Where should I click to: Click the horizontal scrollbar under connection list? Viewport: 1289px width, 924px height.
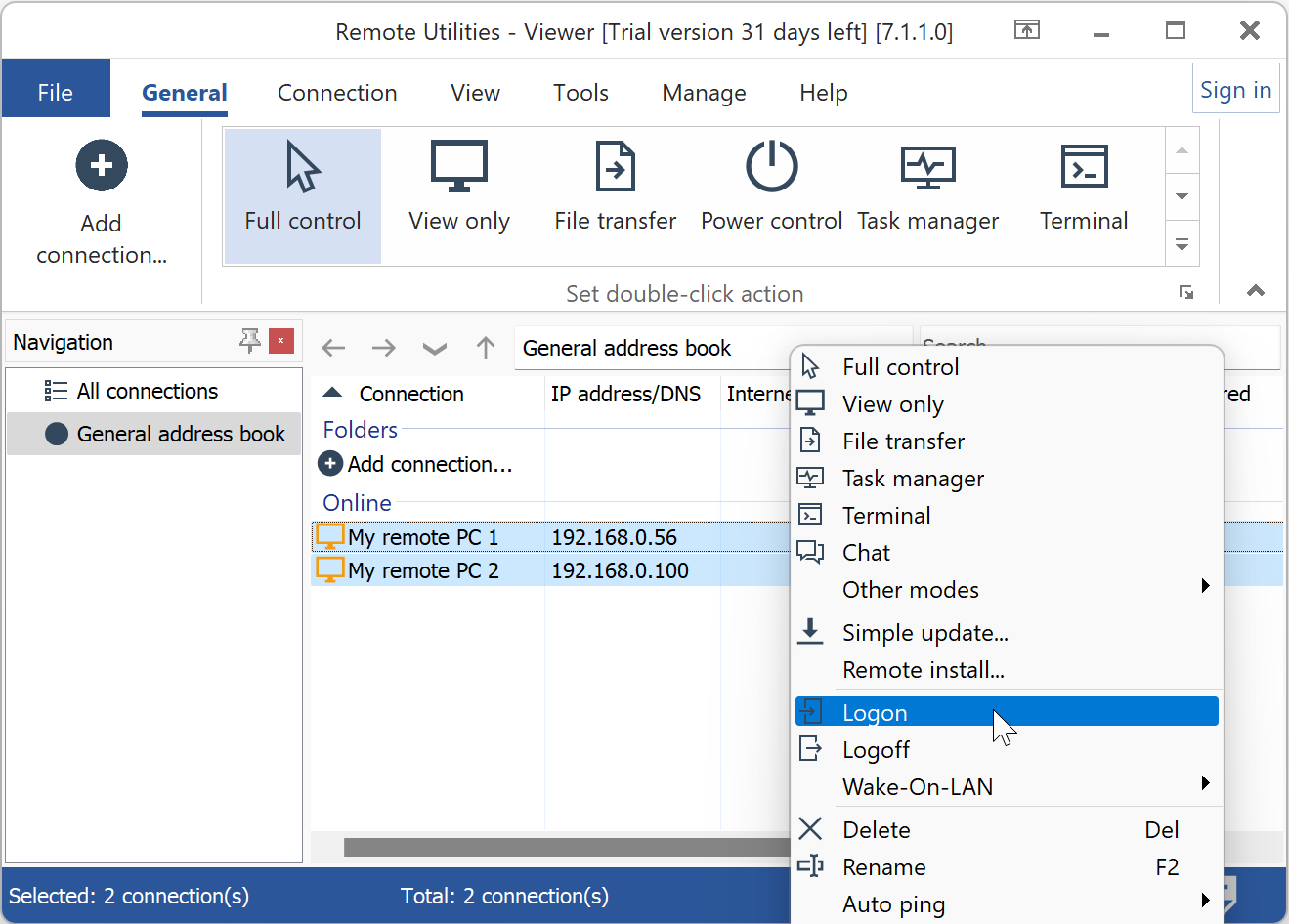(x=567, y=847)
